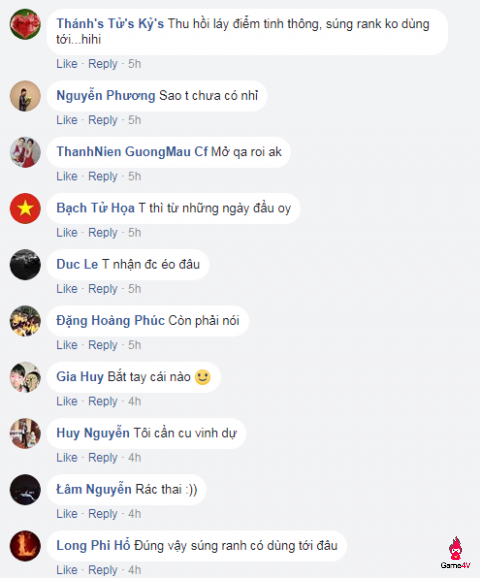Open ThanhNien GuongMau Cf's profile name
480x578 pixels.
point(132,152)
